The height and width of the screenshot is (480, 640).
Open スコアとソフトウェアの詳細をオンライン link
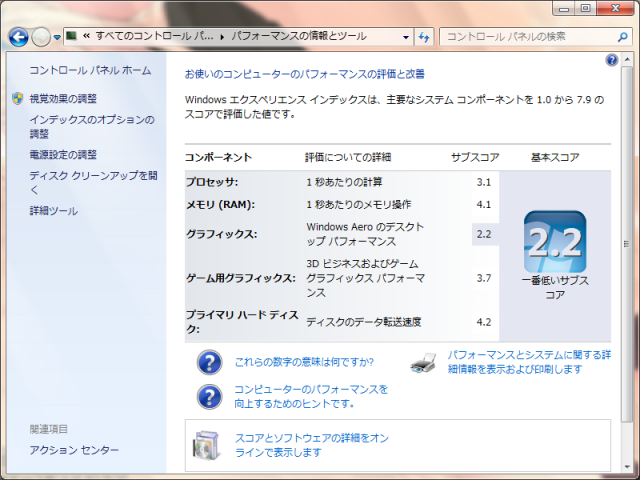coord(312,445)
